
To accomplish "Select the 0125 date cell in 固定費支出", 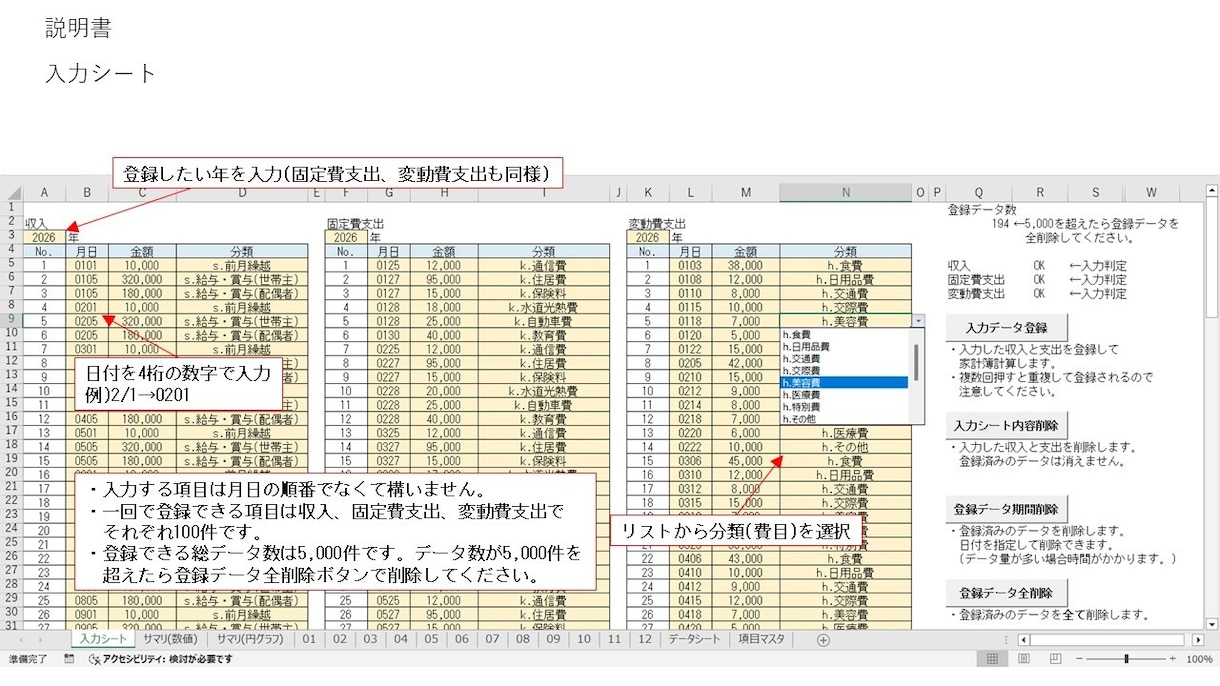I will [388, 266].
